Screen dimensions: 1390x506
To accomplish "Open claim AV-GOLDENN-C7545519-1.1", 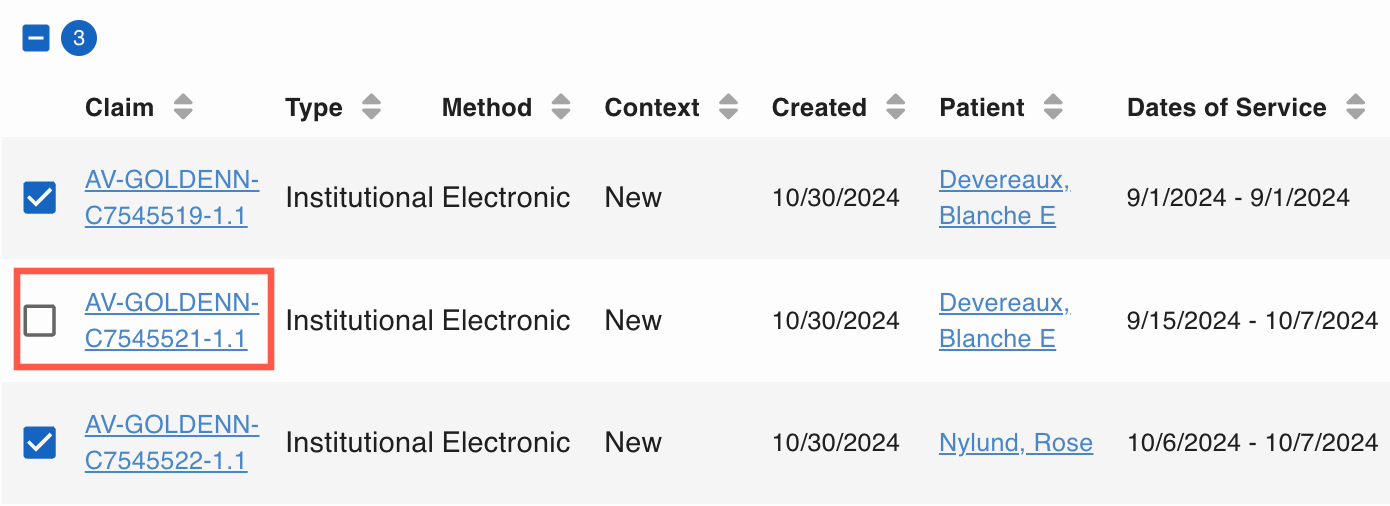I will pos(172,198).
